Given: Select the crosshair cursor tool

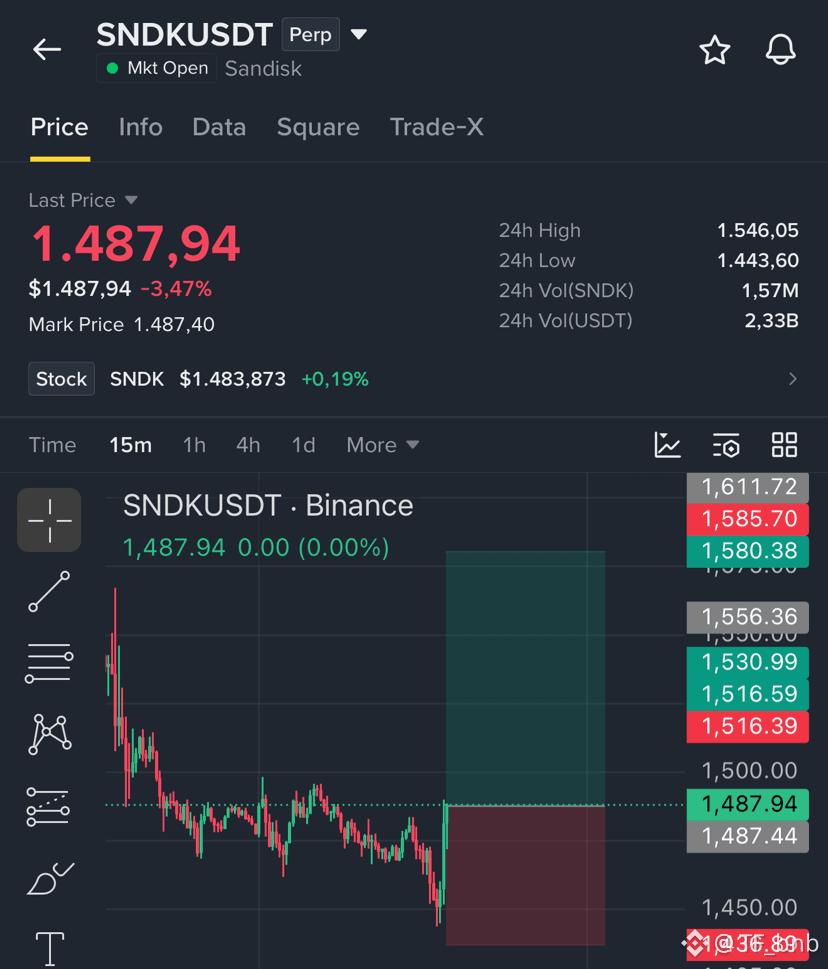Looking at the screenshot, I should click(49, 520).
